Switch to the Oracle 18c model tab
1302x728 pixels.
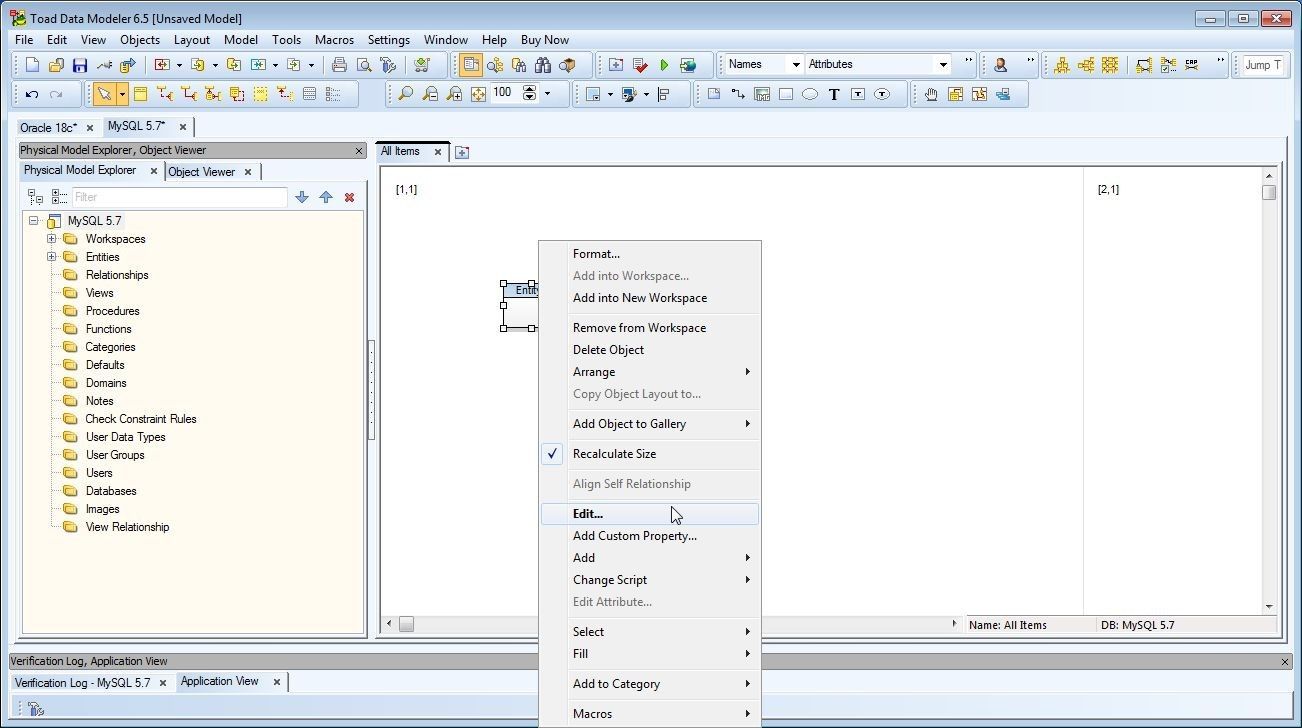tap(48, 128)
